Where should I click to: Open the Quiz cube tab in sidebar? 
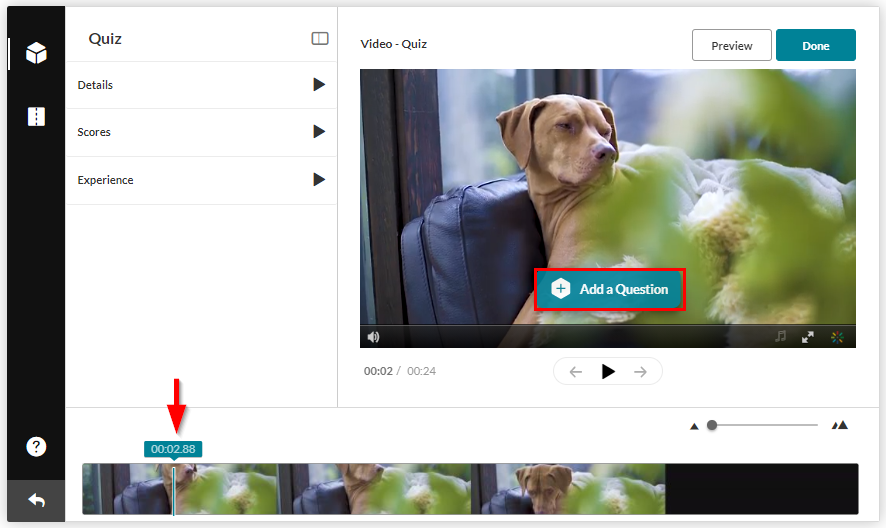click(x=36, y=53)
